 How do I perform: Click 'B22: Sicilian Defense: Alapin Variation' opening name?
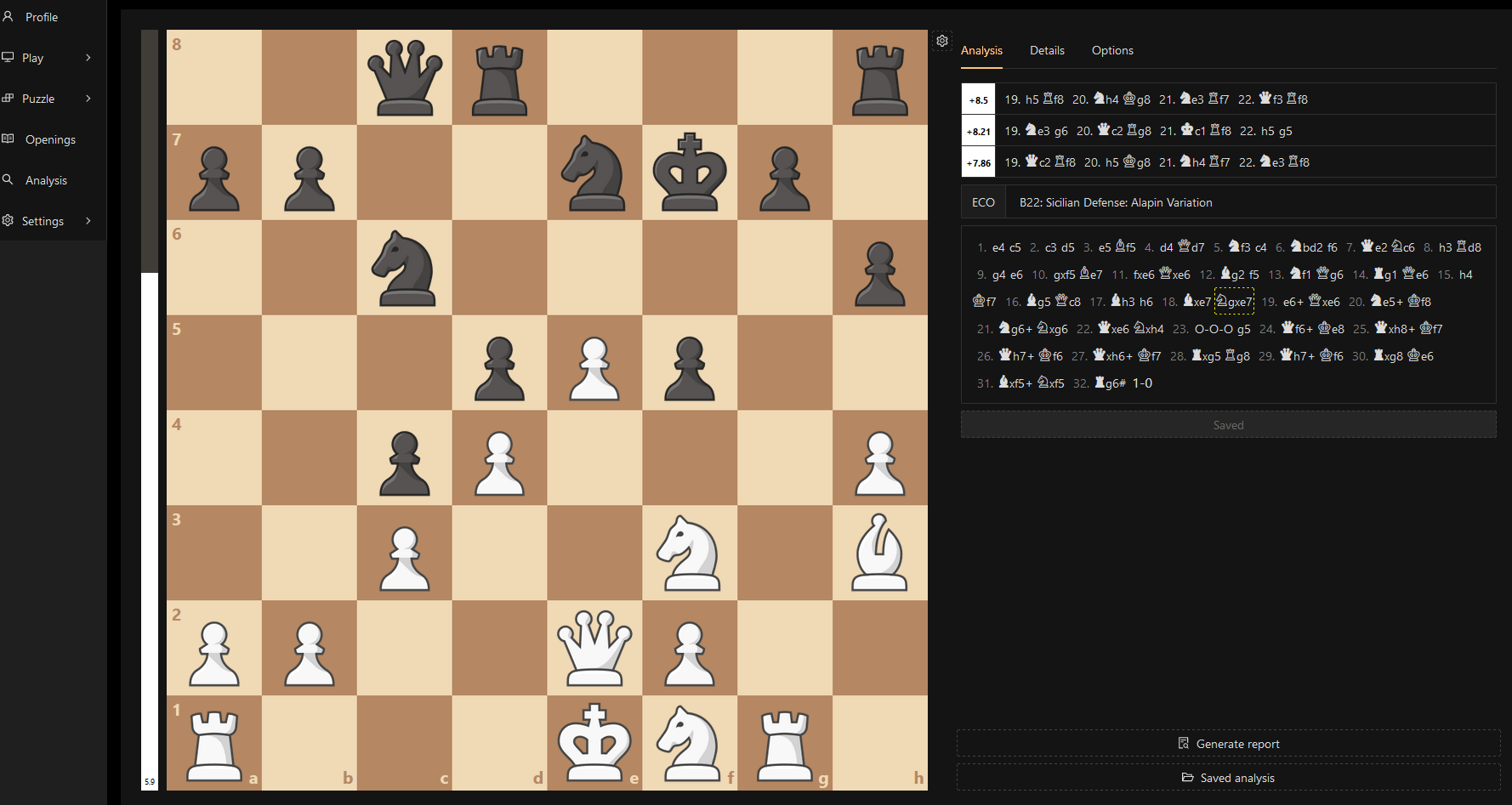[x=1116, y=202]
